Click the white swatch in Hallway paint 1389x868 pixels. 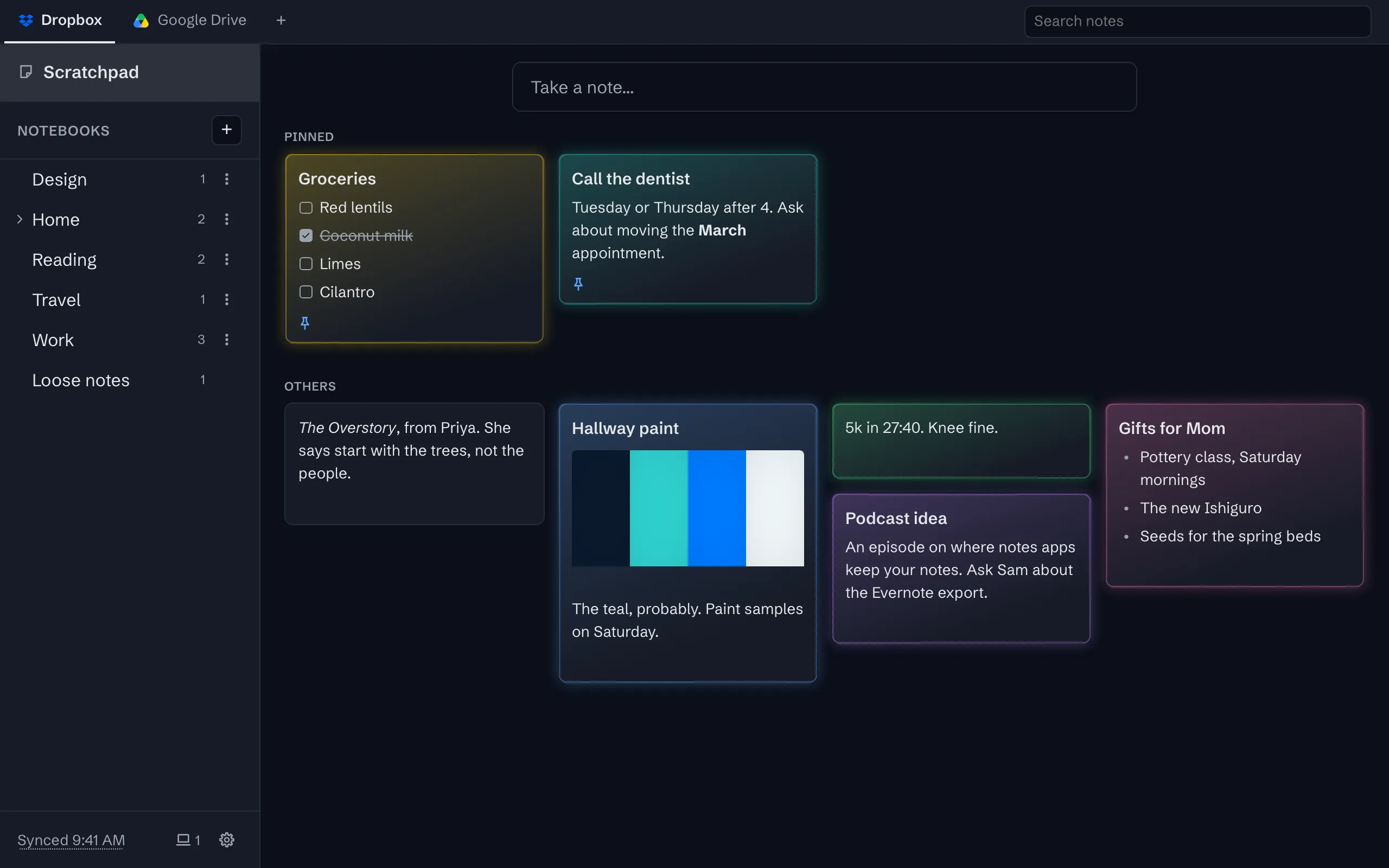pyautogui.click(x=775, y=508)
